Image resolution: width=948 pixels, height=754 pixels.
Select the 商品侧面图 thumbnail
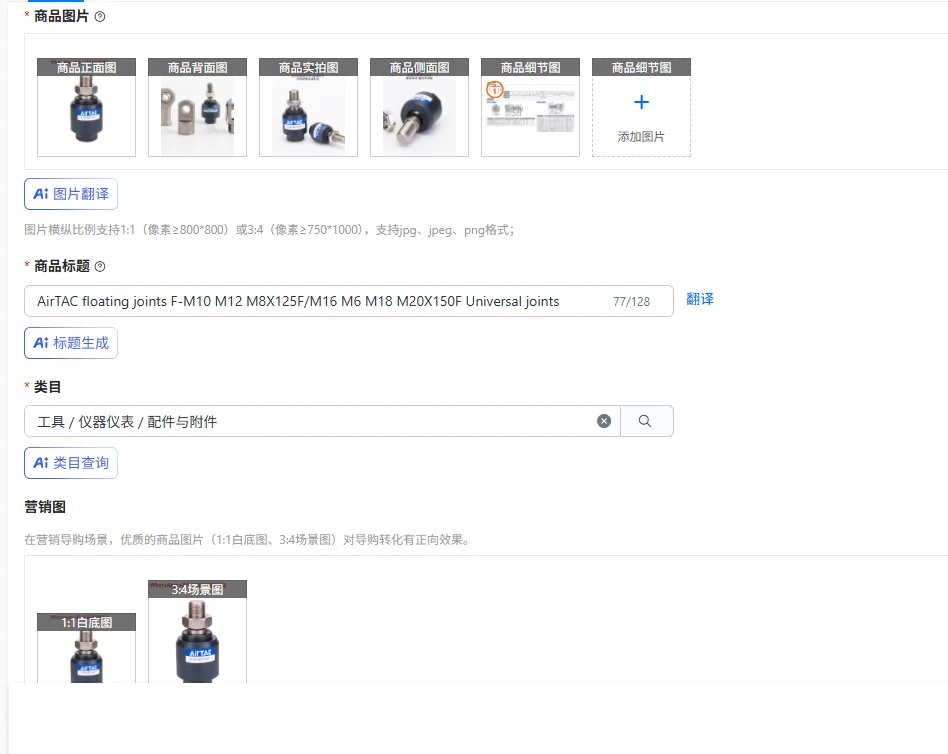420,108
